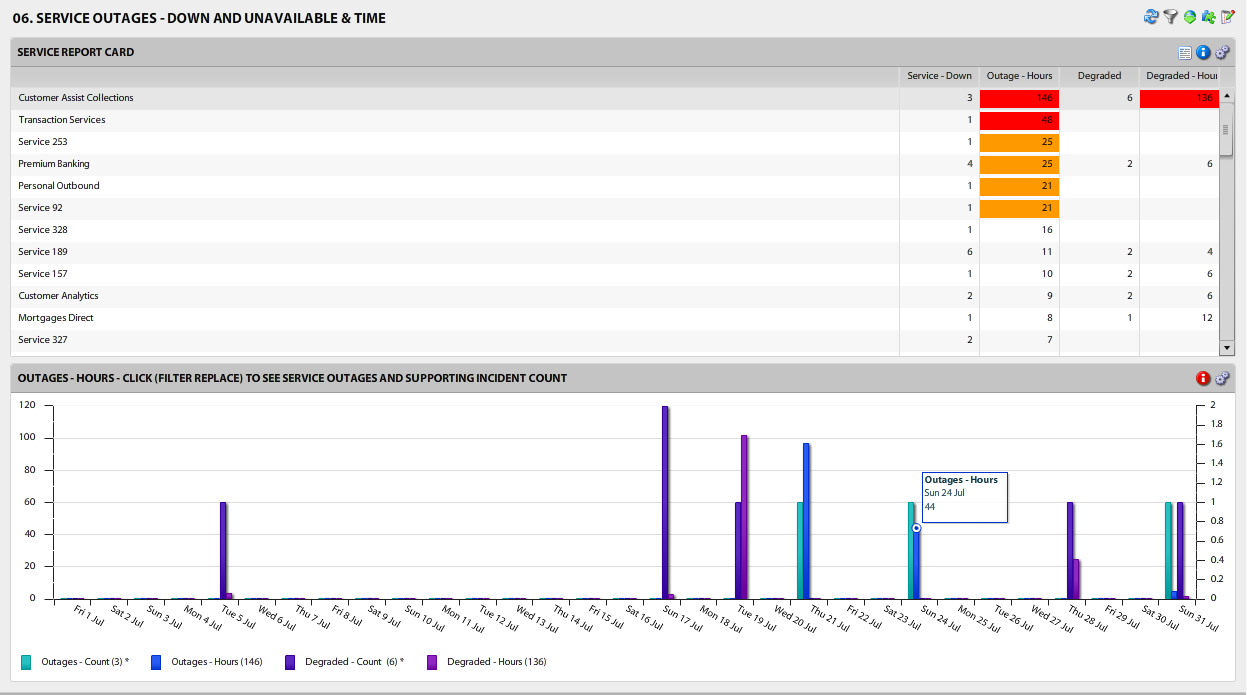Click the blue info icon on Service Report Card

[x=1203, y=52]
